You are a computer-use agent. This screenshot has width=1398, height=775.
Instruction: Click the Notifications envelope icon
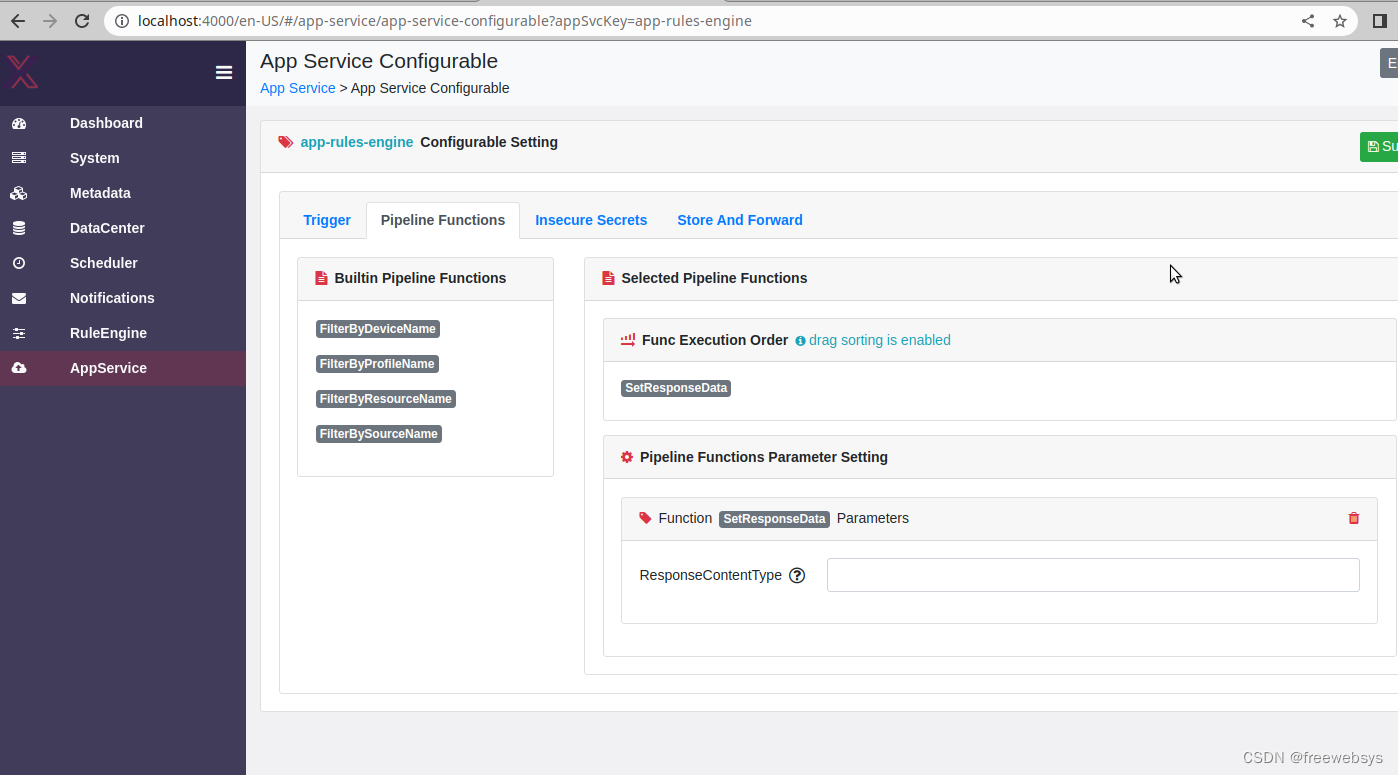(x=19, y=298)
